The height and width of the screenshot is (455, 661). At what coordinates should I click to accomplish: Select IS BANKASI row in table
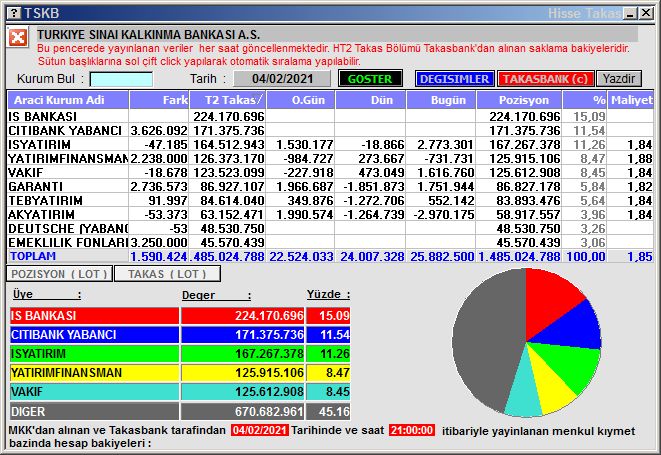click(330, 116)
